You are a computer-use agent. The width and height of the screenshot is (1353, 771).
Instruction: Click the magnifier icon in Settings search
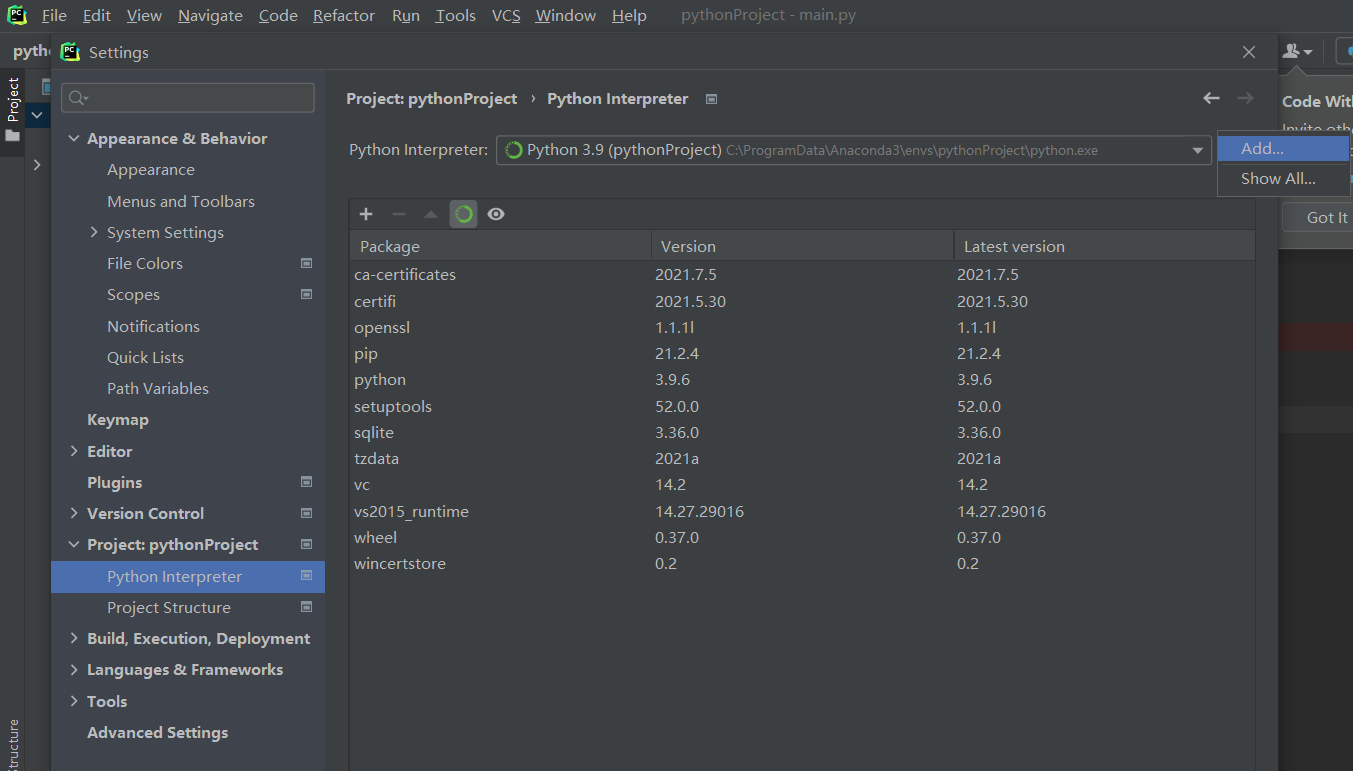tap(77, 97)
